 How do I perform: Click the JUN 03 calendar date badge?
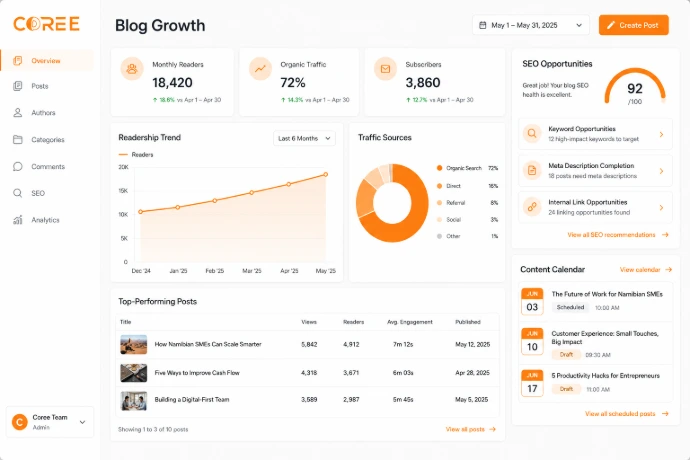tap(532, 302)
